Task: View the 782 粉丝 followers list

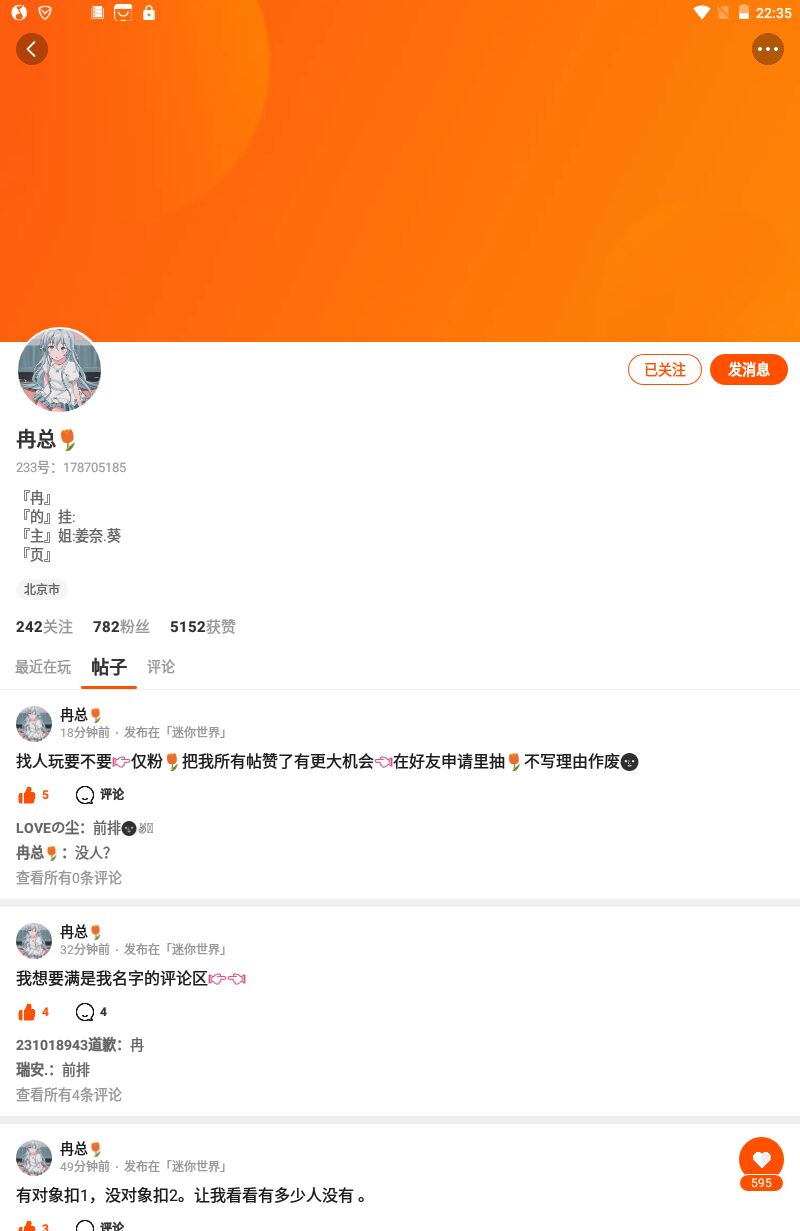Action: (x=121, y=627)
